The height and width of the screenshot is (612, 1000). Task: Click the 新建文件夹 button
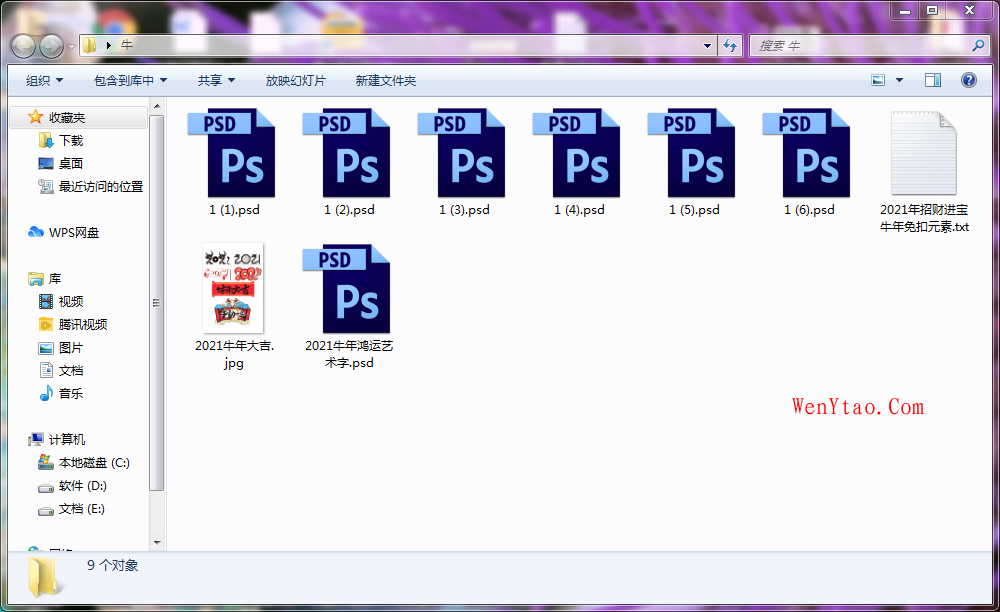[x=386, y=80]
